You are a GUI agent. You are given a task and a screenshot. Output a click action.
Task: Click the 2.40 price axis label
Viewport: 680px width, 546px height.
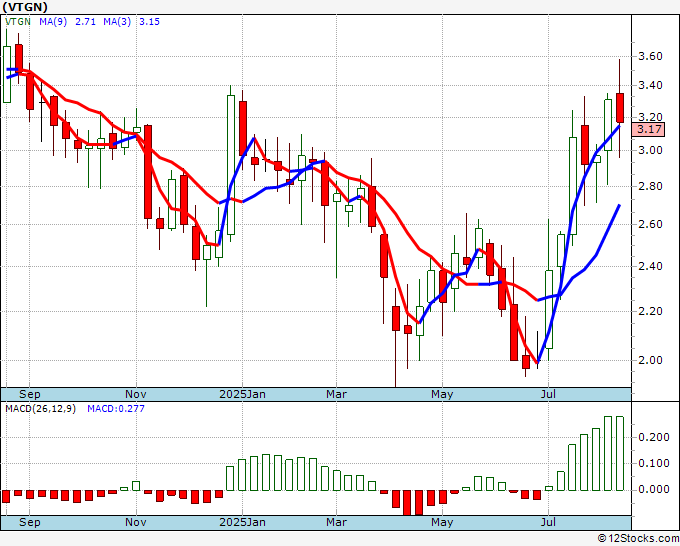(x=650, y=266)
